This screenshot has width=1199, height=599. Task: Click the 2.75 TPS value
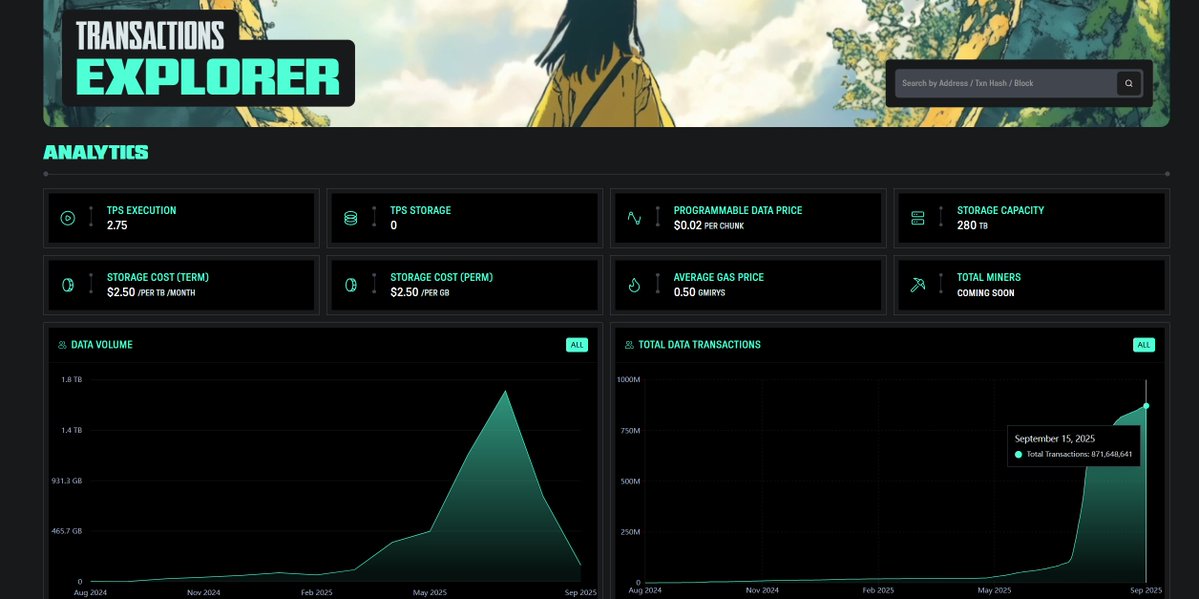click(117, 226)
